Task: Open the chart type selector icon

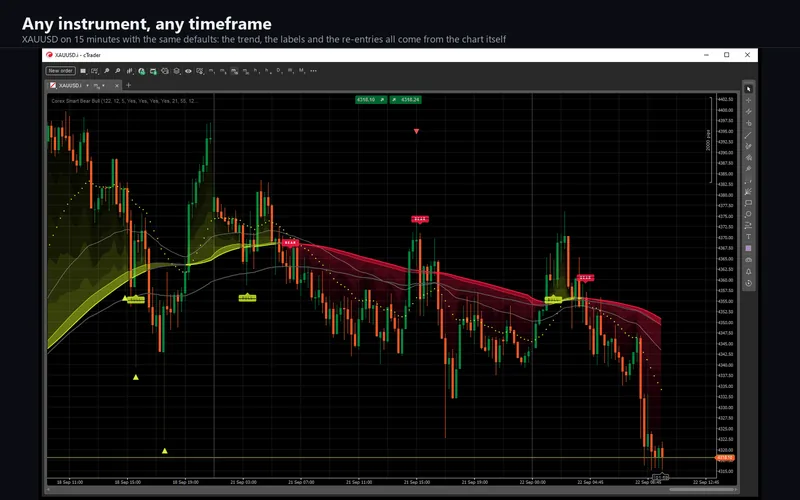Action: (94, 71)
